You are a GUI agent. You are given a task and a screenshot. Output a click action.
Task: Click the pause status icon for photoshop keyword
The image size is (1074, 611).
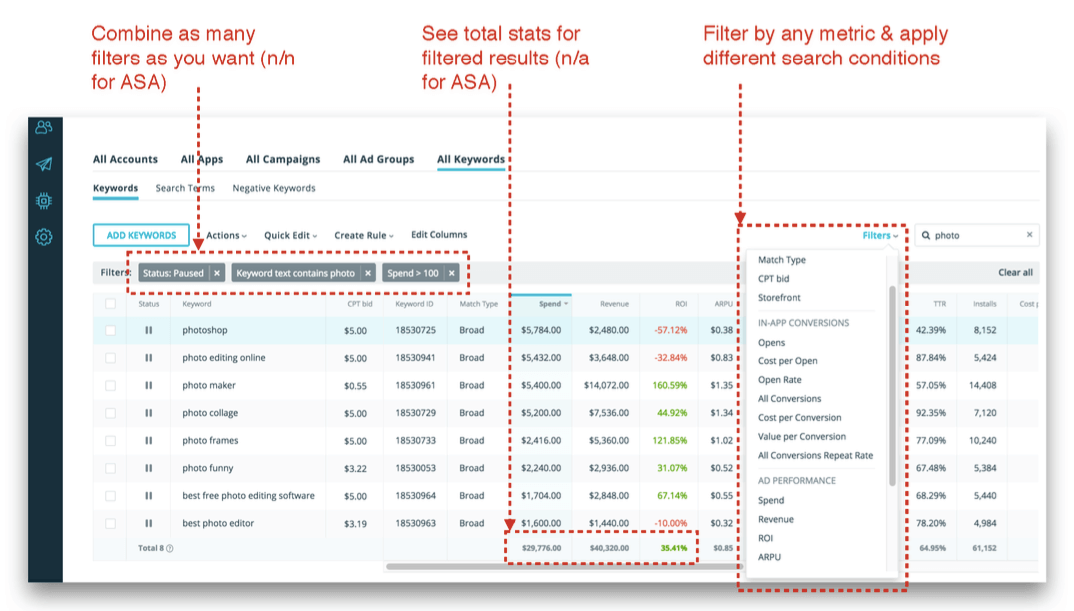point(149,330)
